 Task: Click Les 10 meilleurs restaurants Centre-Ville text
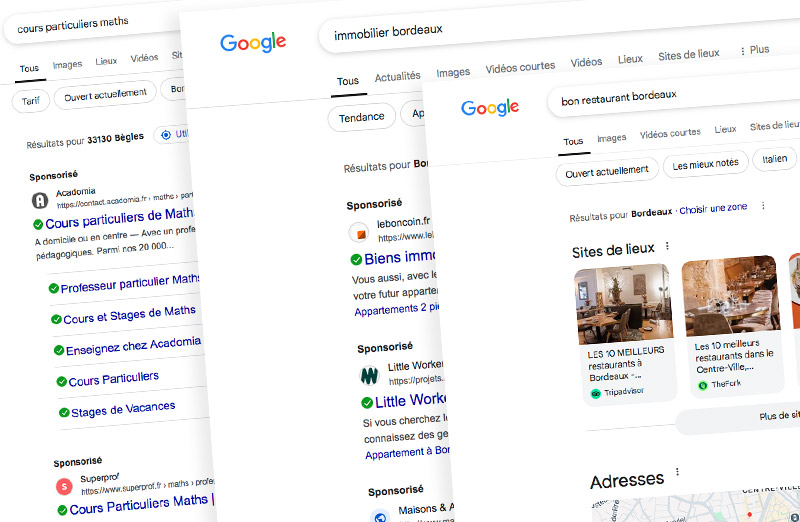734,356
